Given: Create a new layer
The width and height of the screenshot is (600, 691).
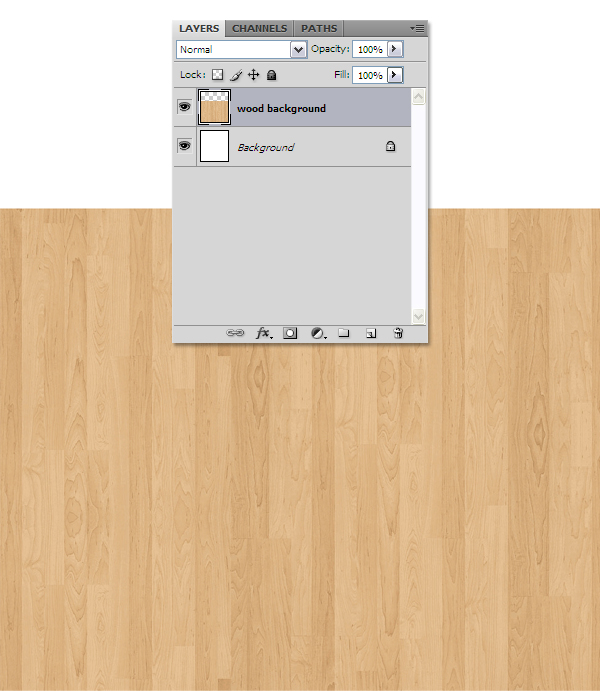Looking at the screenshot, I should [x=371, y=334].
